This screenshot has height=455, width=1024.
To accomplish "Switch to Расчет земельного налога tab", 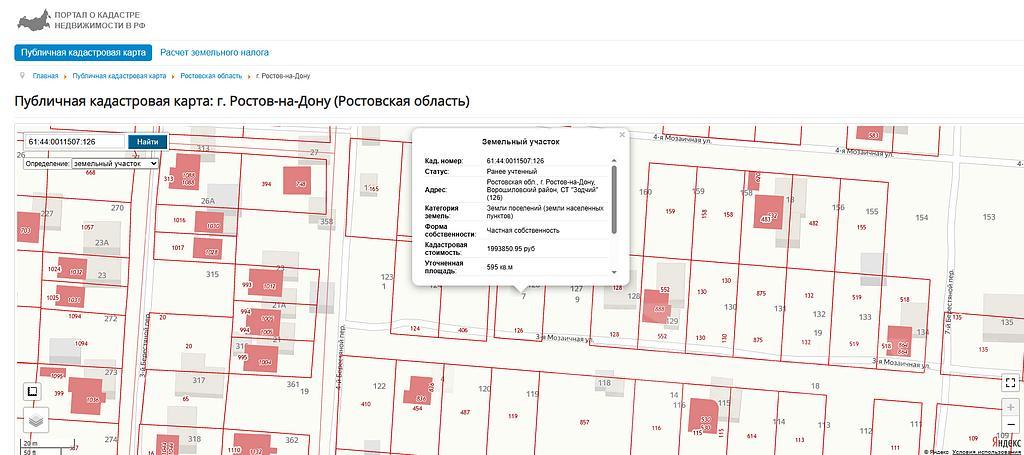I will click(x=214, y=53).
